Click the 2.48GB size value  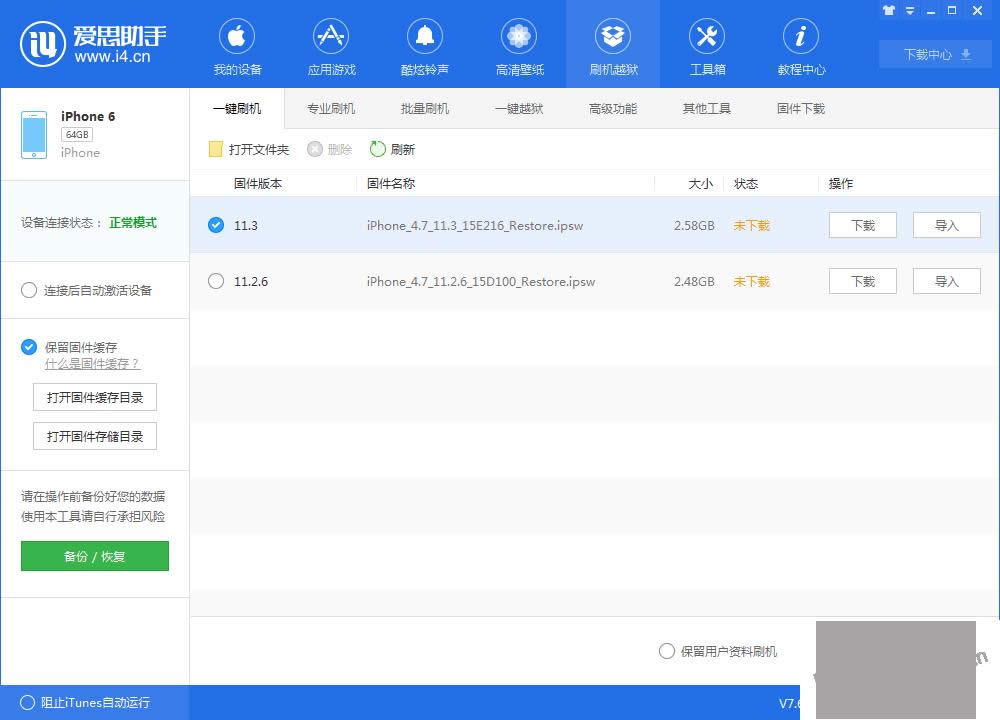point(695,282)
